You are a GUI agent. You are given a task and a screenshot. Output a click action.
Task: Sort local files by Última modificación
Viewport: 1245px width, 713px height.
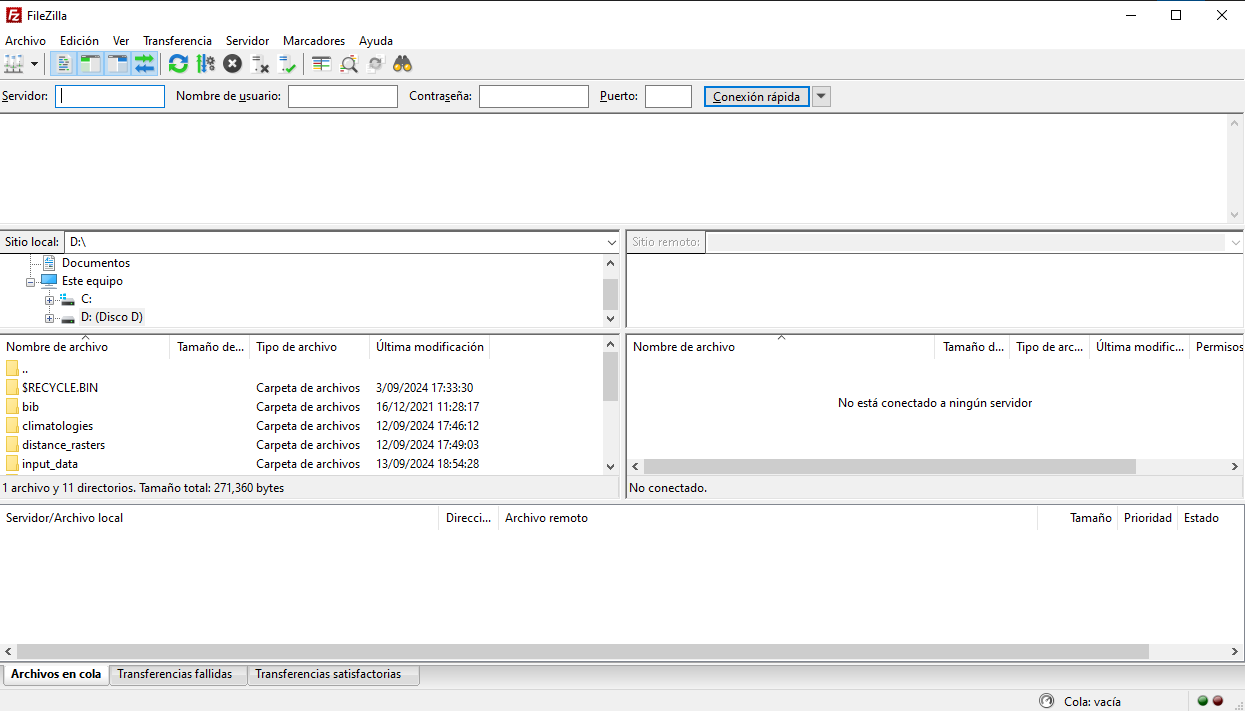(430, 347)
